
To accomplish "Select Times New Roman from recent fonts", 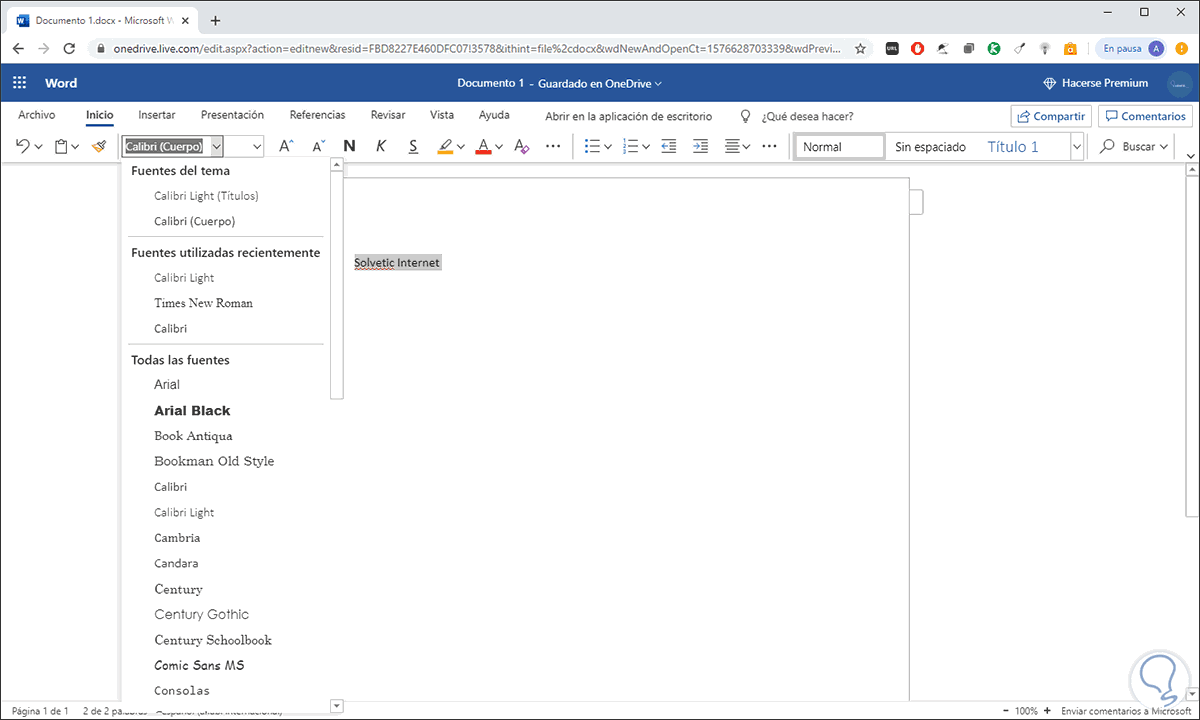I will pos(204,303).
